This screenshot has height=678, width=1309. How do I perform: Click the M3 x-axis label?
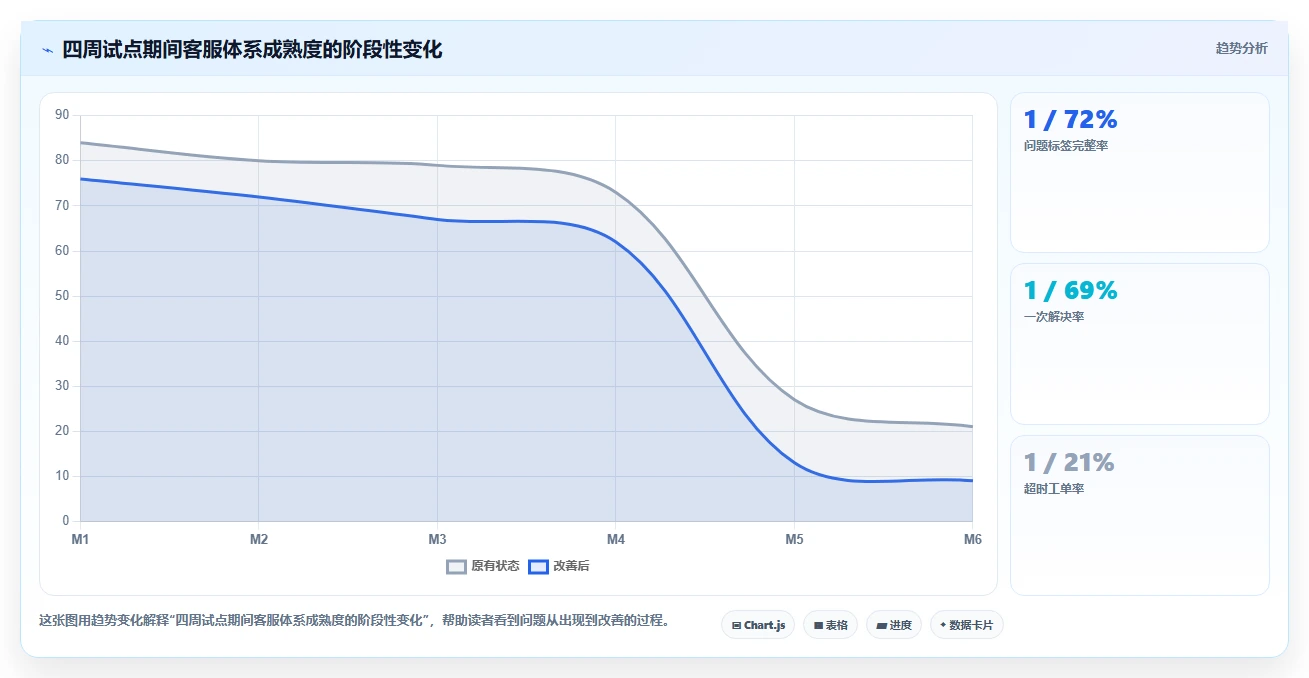pyautogui.click(x=437, y=539)
